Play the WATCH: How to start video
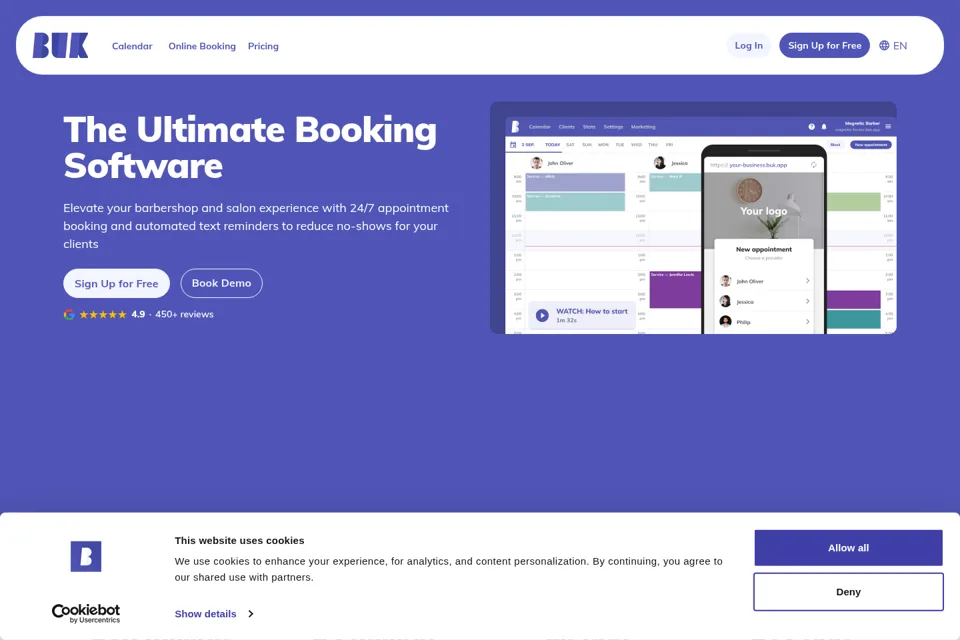Viewport: 960px width, 640px height. [x=582, y=315]
